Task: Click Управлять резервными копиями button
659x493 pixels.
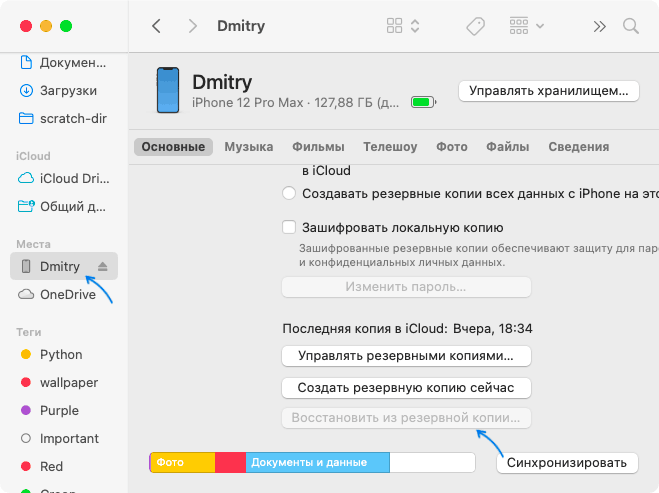Action: pyautogui.click(x=406, y=356)
